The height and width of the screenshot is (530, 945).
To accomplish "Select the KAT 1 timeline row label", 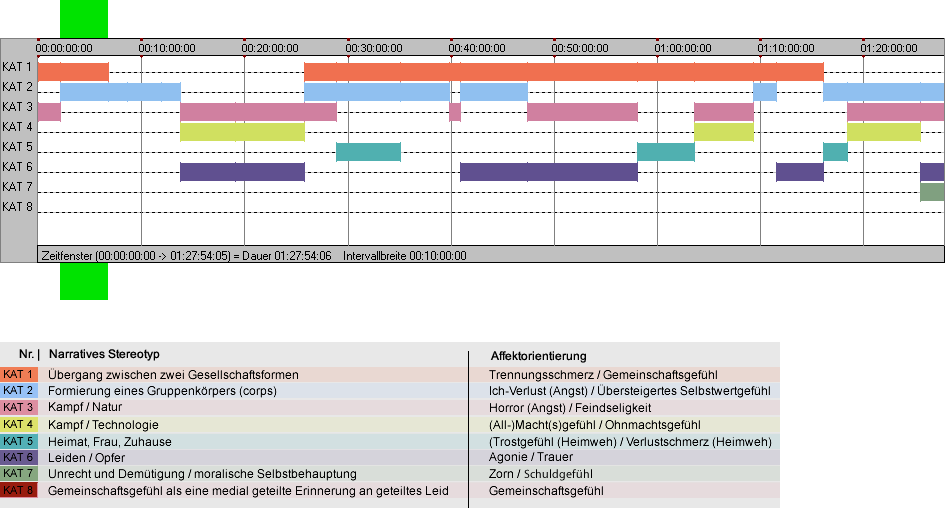I will tap(17, 67).
